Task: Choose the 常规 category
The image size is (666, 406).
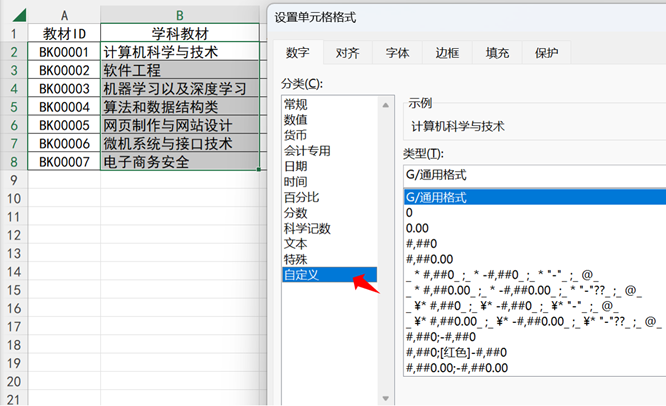Action: 296,103
